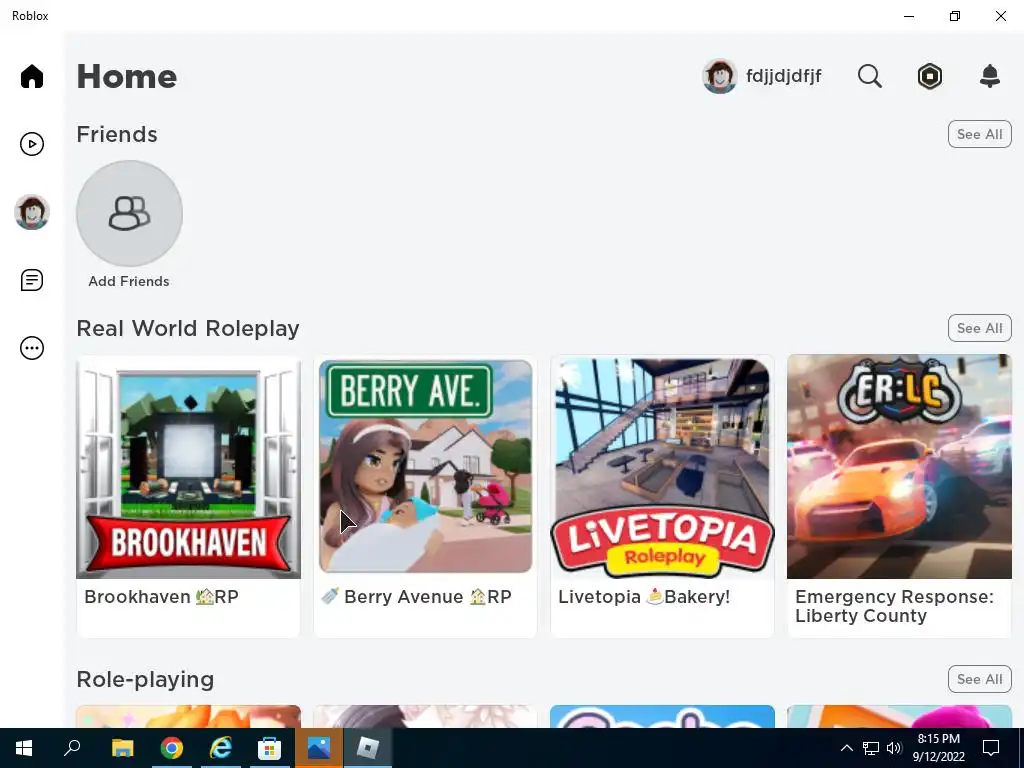Open the ER:LC game thumbnail
The width and height of the screenshot is (1024, 768).
click(899, 467)
